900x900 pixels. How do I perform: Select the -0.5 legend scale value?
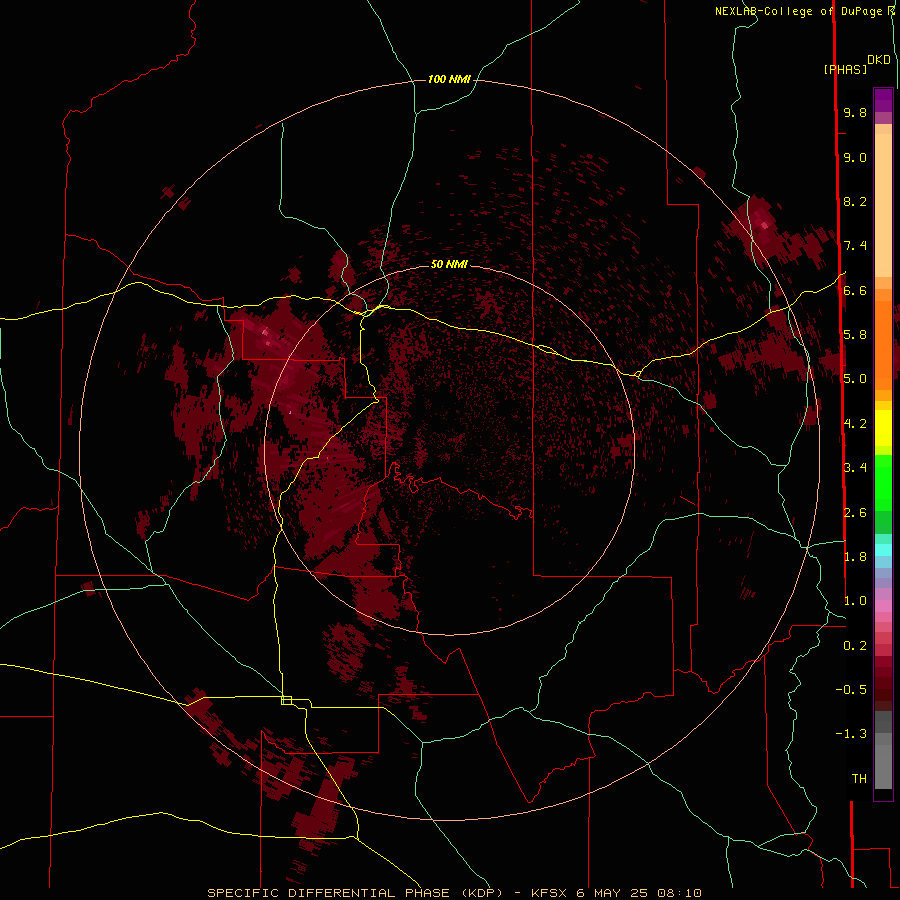tap(851, 690)
